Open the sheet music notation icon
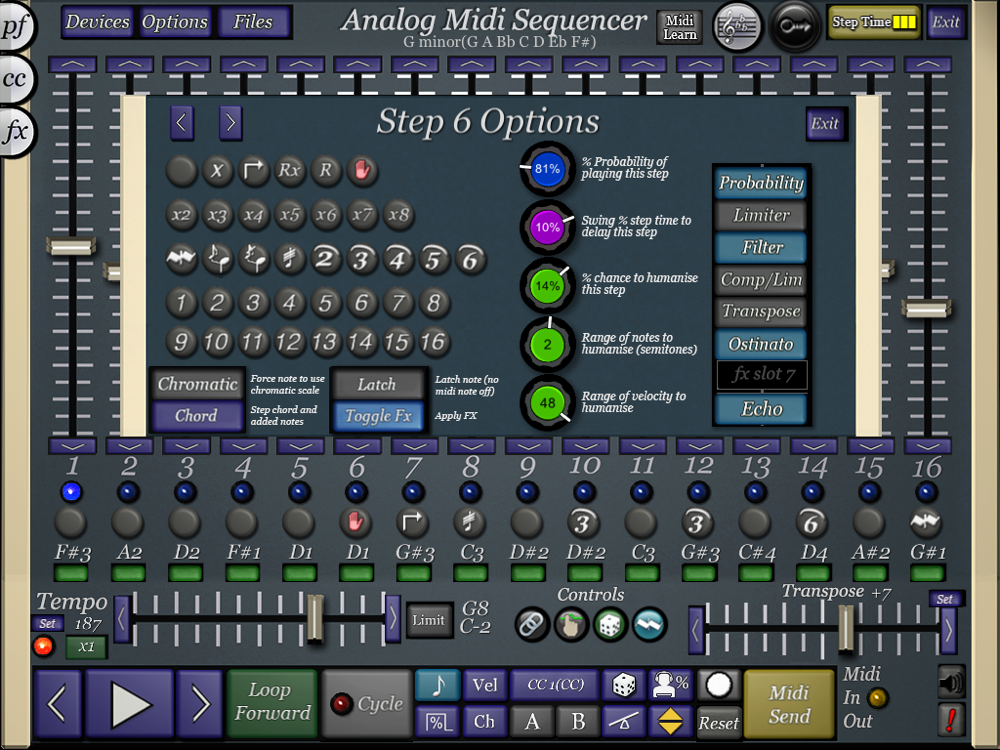The width and height of the screenshot is (1000, 750). pyautogui.click(x=737, y=23)
